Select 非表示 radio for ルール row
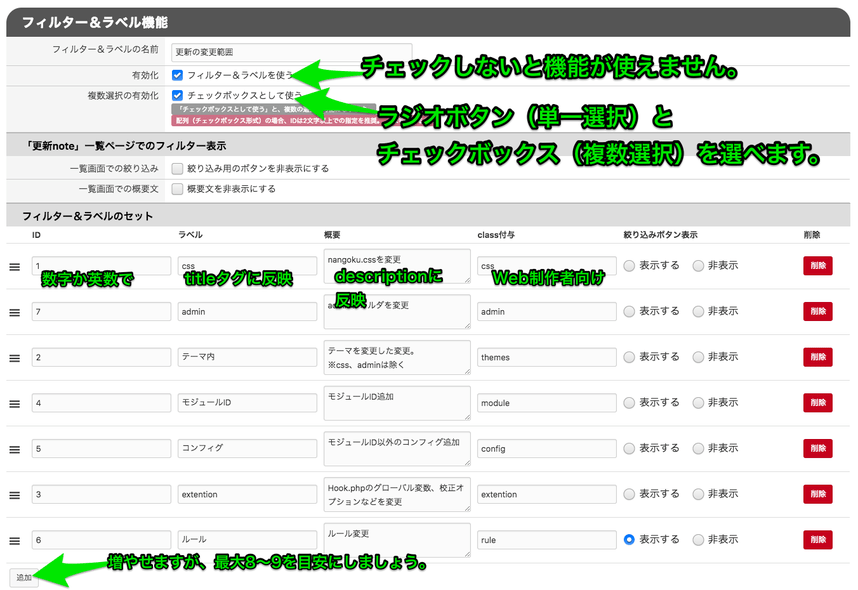 click(x=698, y=539)
